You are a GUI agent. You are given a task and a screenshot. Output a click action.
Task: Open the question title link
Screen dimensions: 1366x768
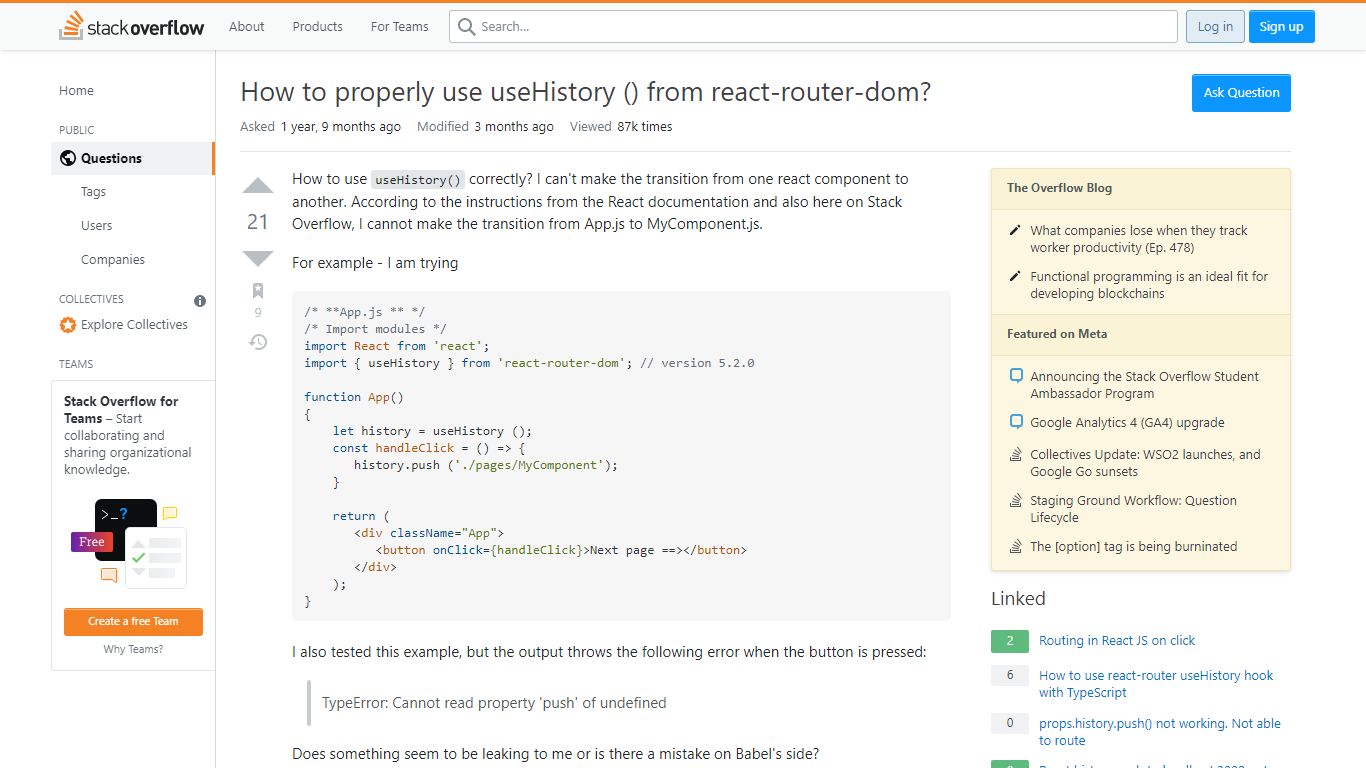point(586,92)
